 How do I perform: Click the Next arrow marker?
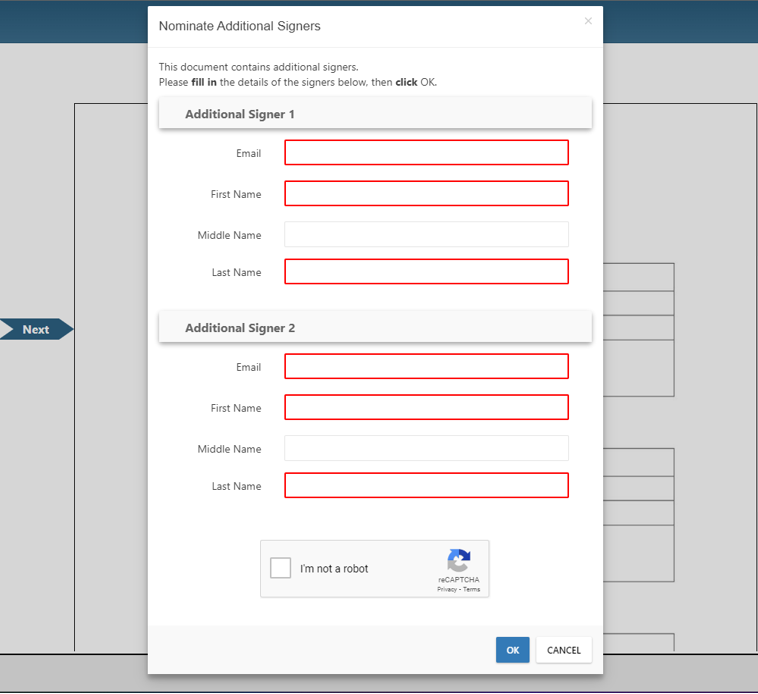click(x=36, y=329)
